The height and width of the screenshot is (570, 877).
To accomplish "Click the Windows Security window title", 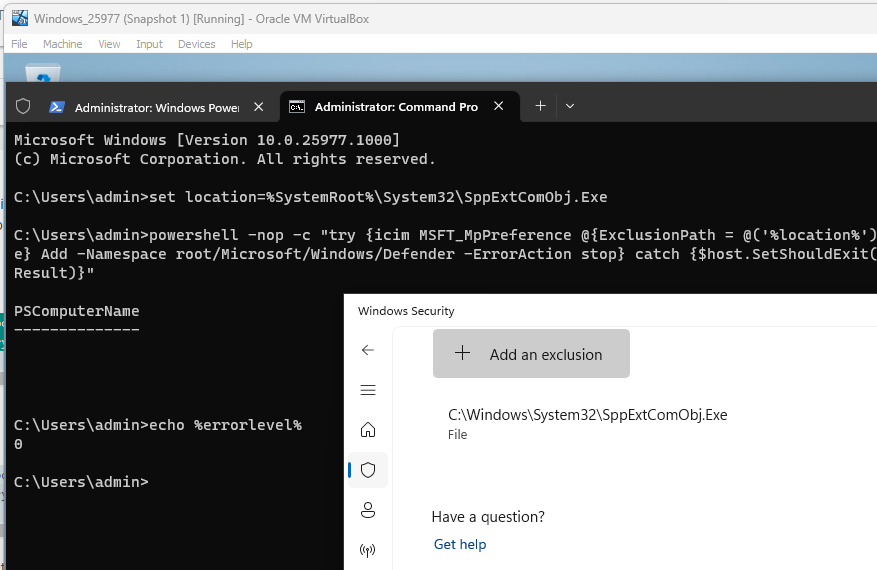I will [406, 311].
